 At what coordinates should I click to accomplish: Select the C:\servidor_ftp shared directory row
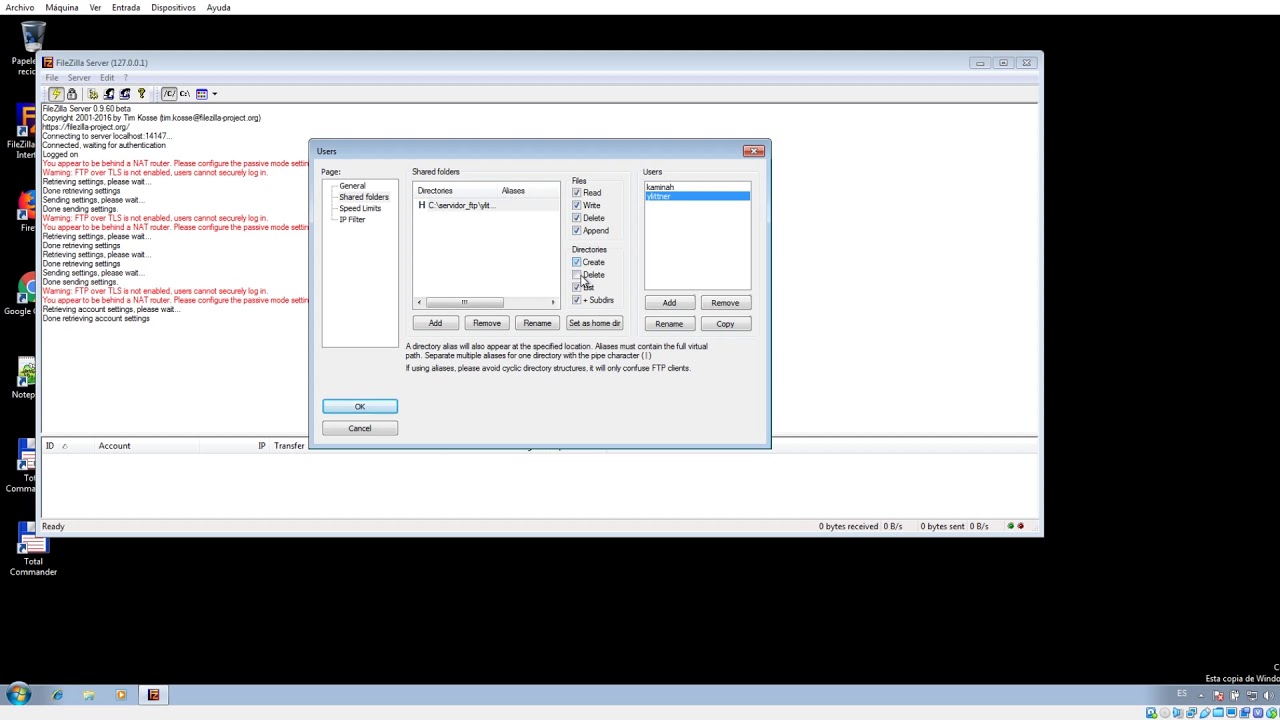pos(486,205)
